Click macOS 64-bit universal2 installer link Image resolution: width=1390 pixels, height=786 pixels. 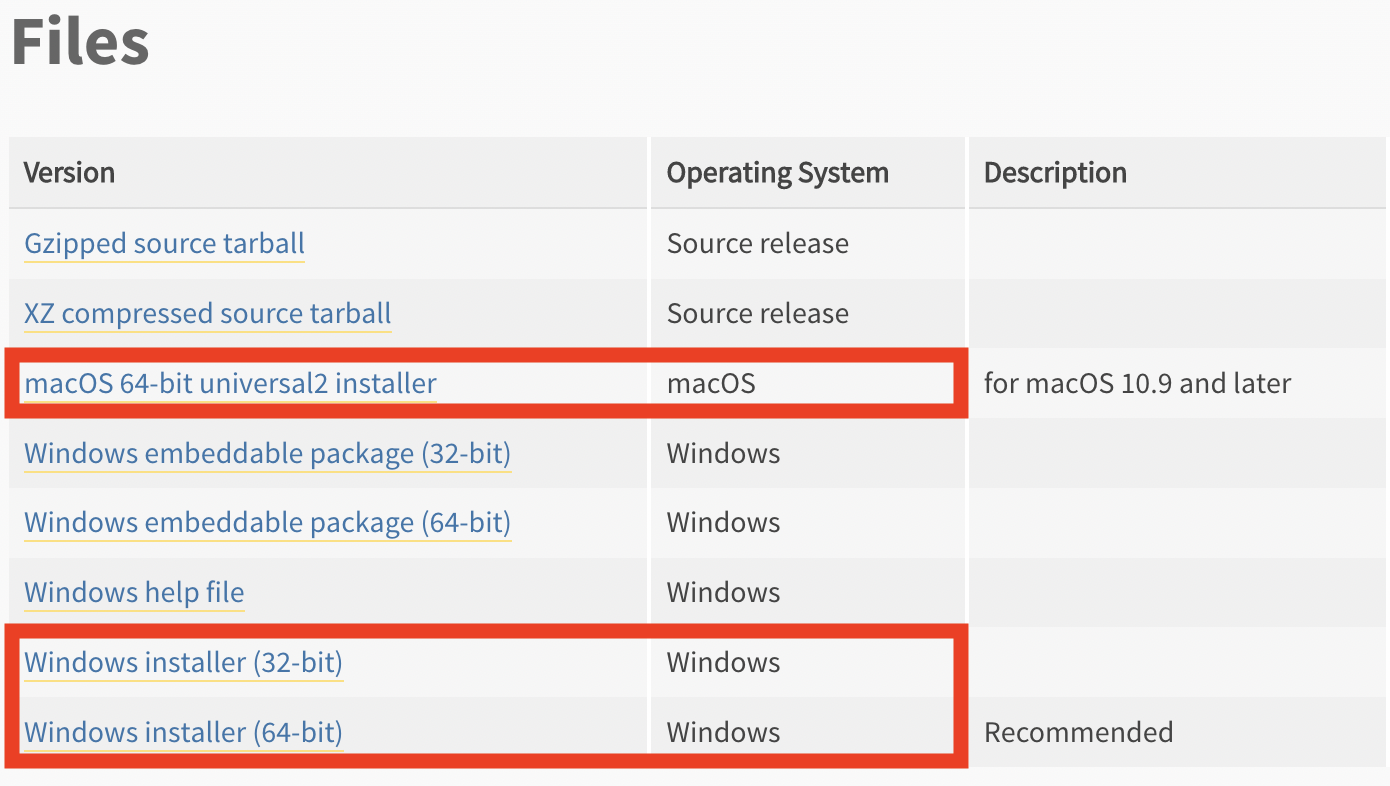pyautogui.click(x=230, y=383)
